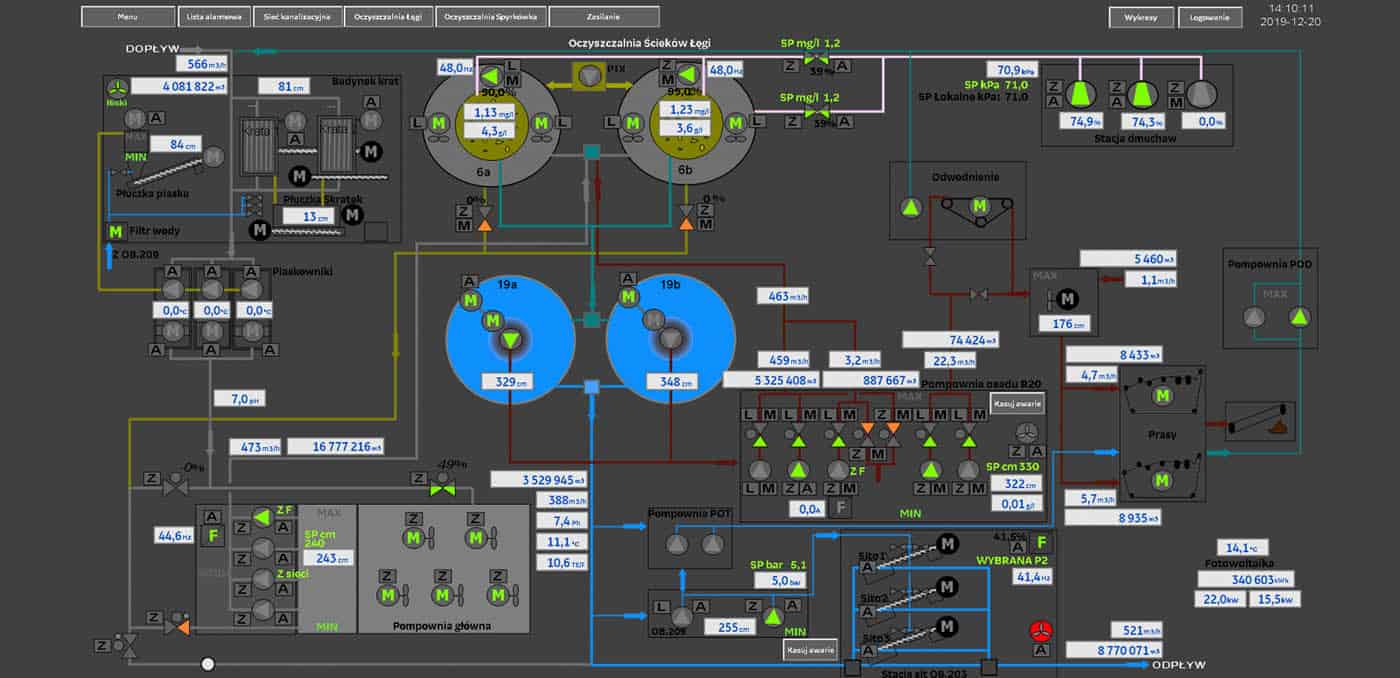Click the green mixer pump inside tank 19a
Screen dimensions: 1400x678
coord(512,341)
